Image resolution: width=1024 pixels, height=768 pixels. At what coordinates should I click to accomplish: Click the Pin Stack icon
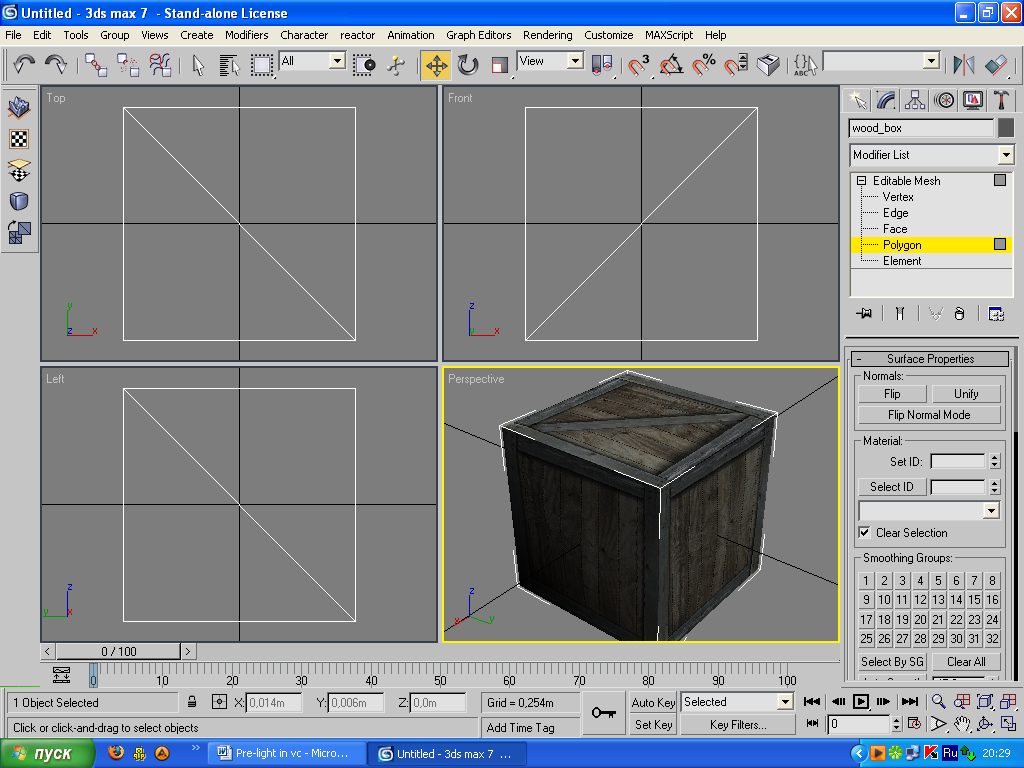coord(864,313)
